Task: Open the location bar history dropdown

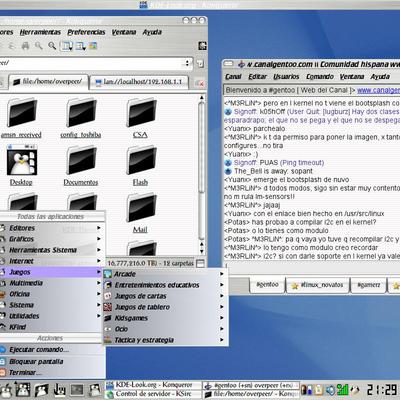Action: [x=187, y=63]
